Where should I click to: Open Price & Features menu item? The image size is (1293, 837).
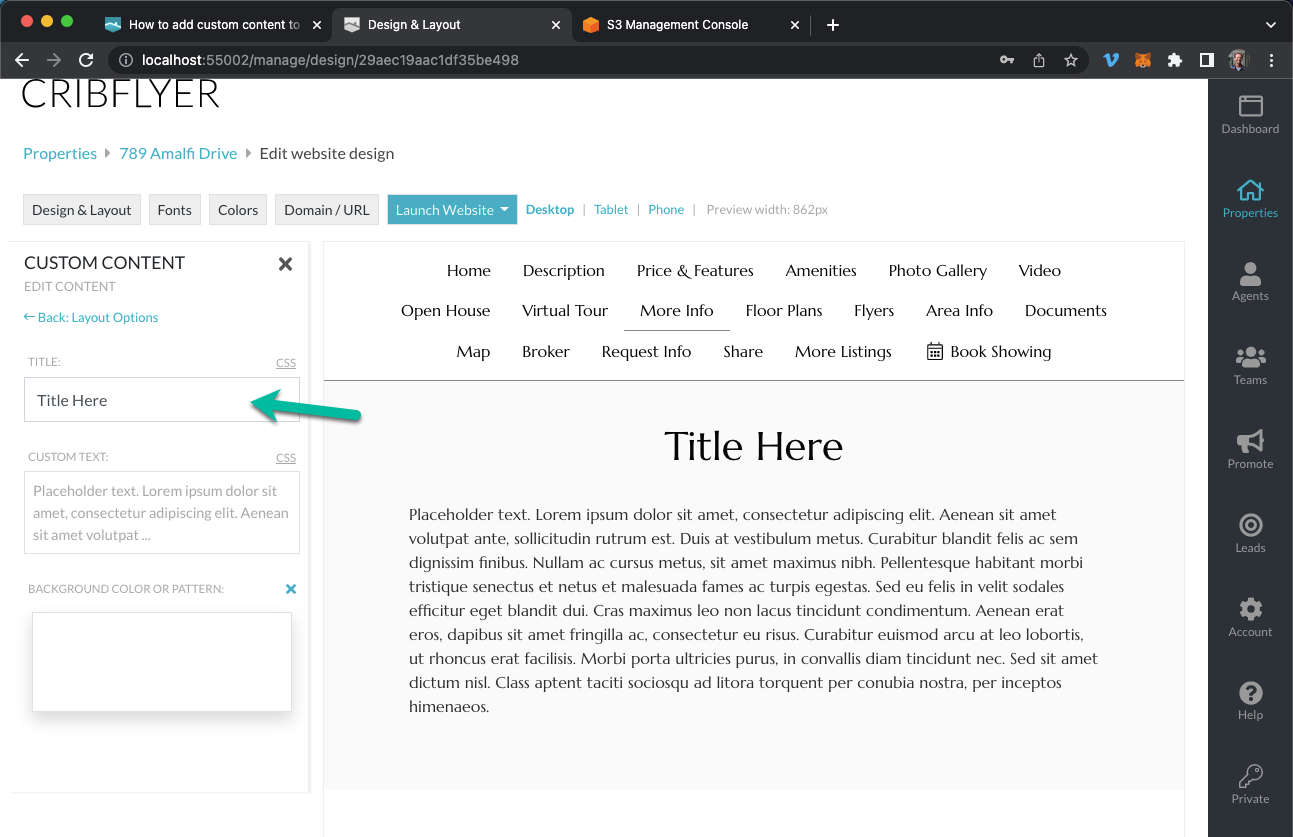click(x=695, y=271)
